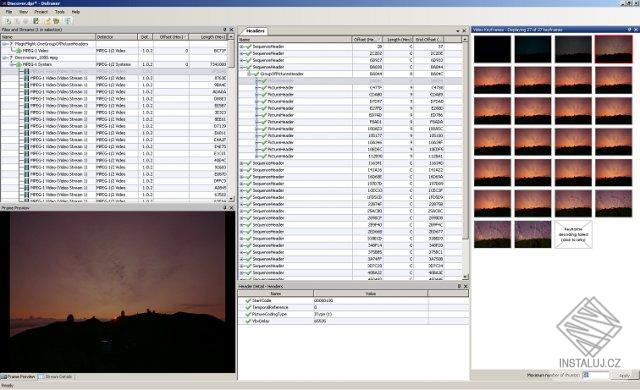
Task: Sort Files and Streams by Name column
Action: coord(48,37)
